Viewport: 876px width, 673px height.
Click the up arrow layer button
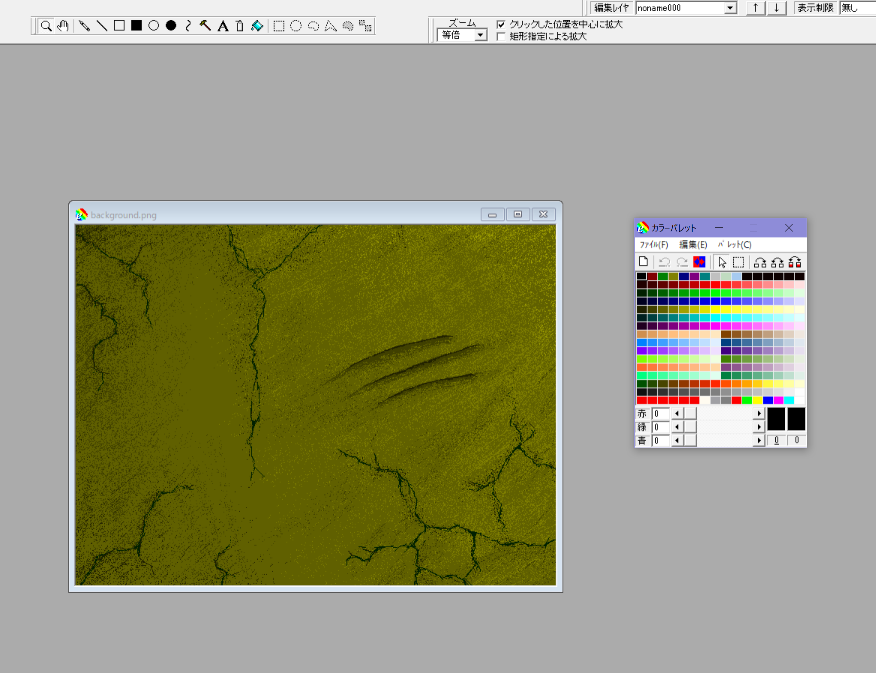(756, 8)
